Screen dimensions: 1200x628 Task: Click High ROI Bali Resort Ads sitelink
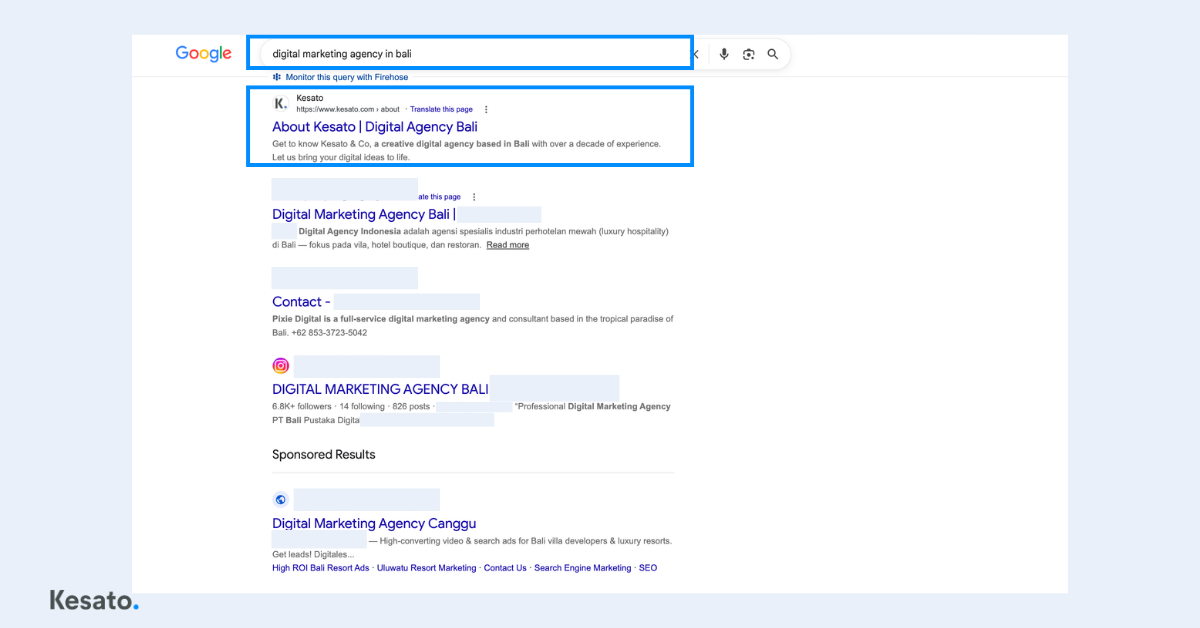click(x=321, y=568)
